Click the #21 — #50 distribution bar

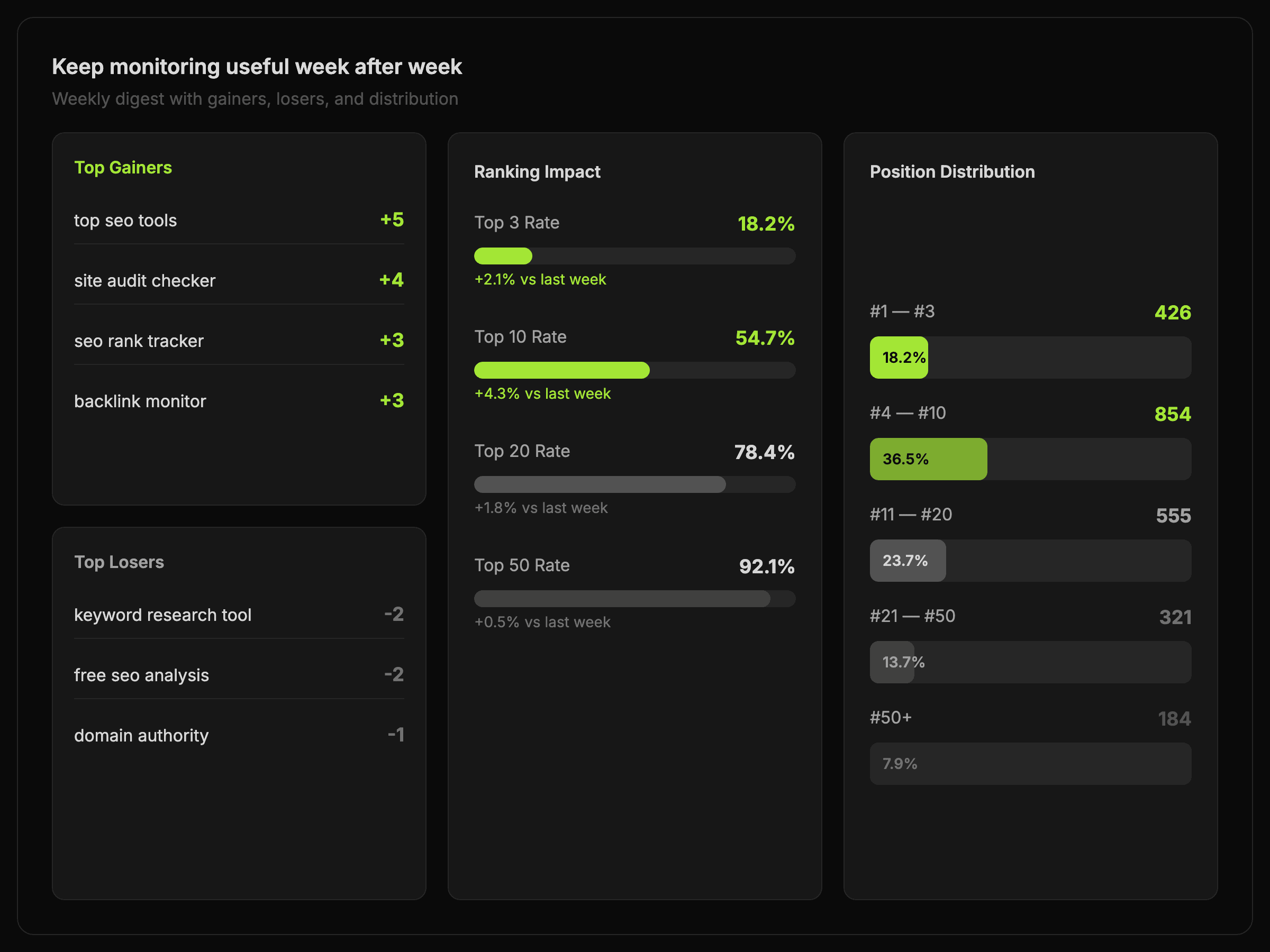point(1030,662)
